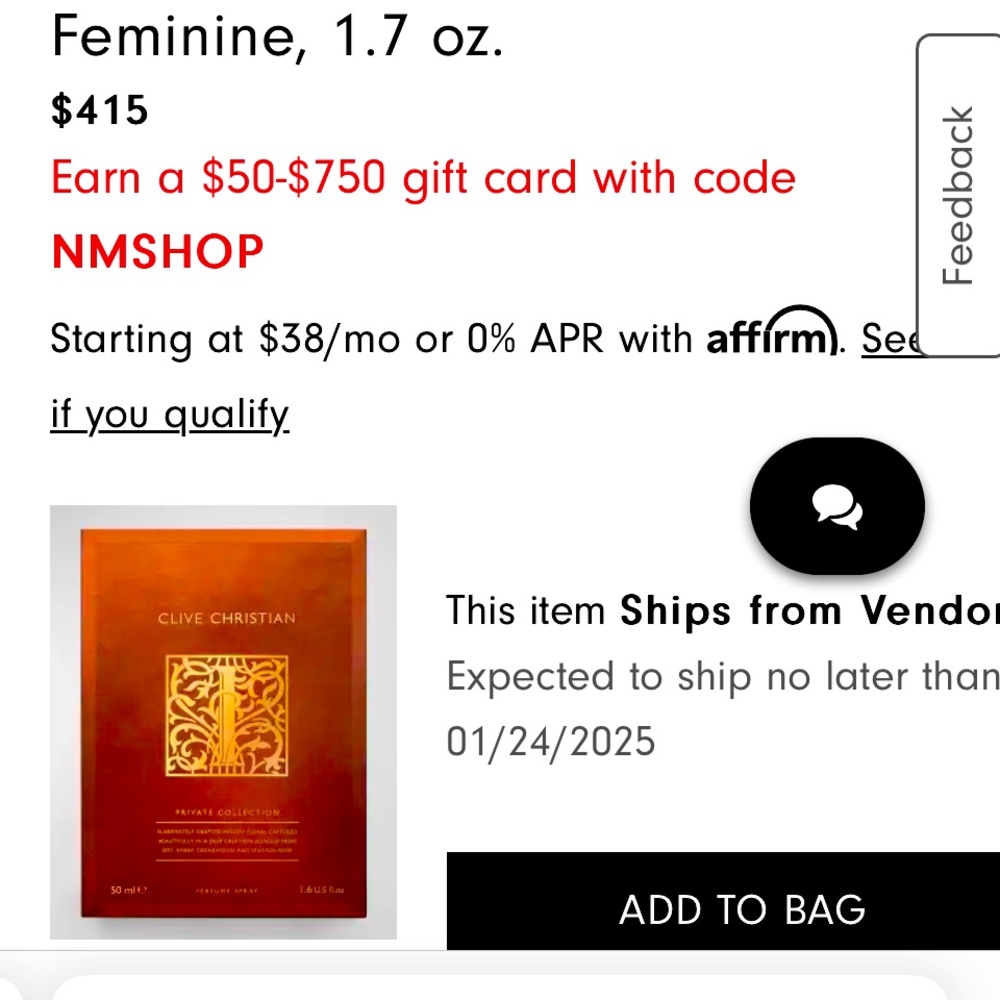Click the $415 price
This screenshot has height=1000, width=1000.
tap(100, 111)
